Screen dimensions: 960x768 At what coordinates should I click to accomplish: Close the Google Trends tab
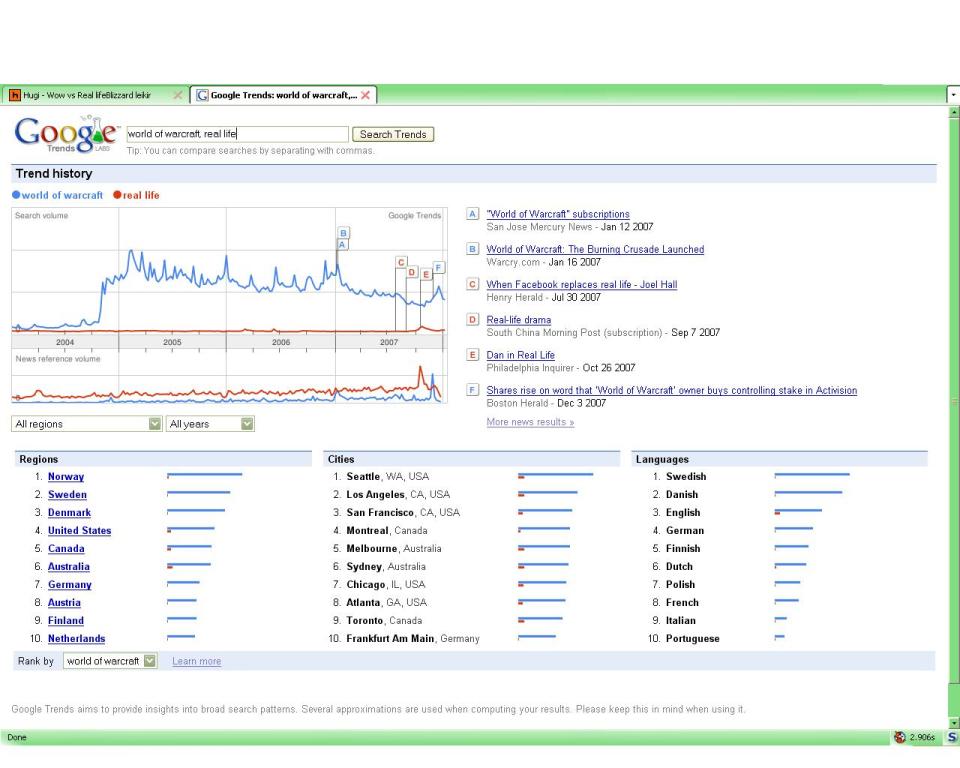click(366, 95)
